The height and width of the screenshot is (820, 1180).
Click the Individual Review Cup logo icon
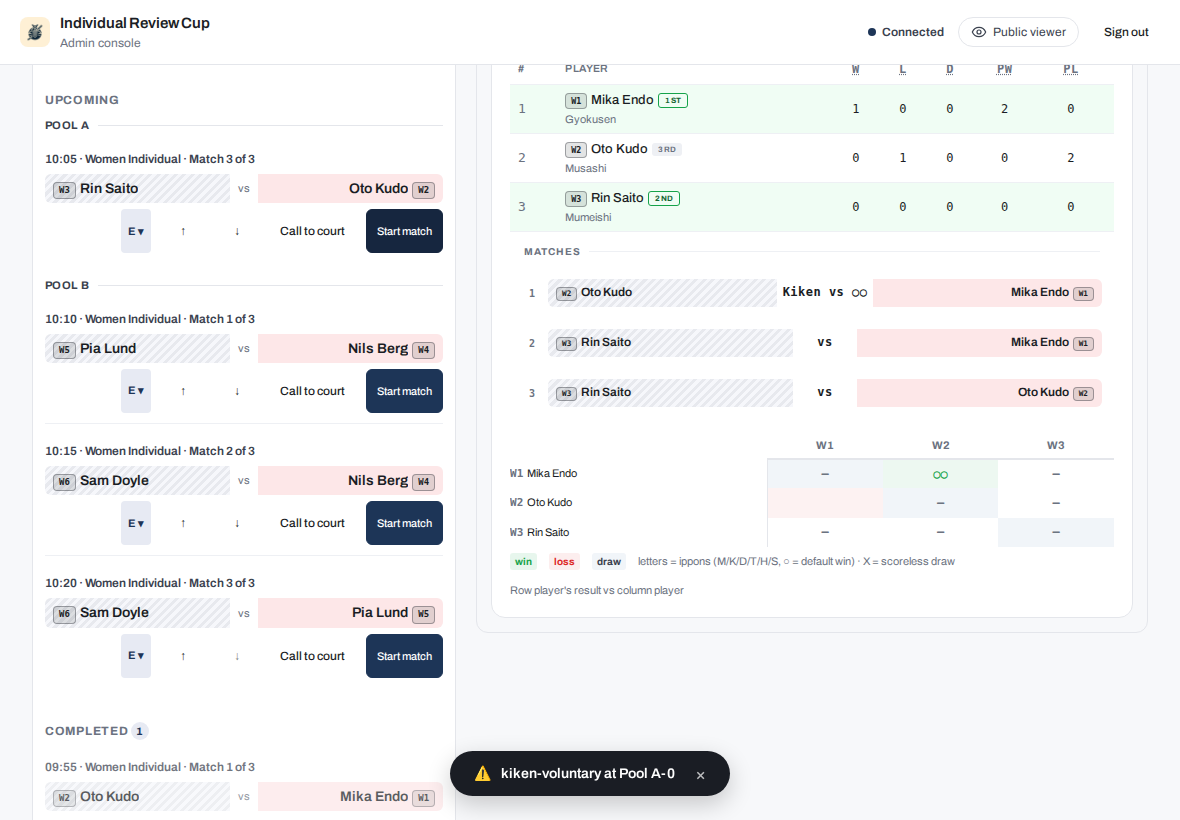pyautogui.click(x=35, y=32)
